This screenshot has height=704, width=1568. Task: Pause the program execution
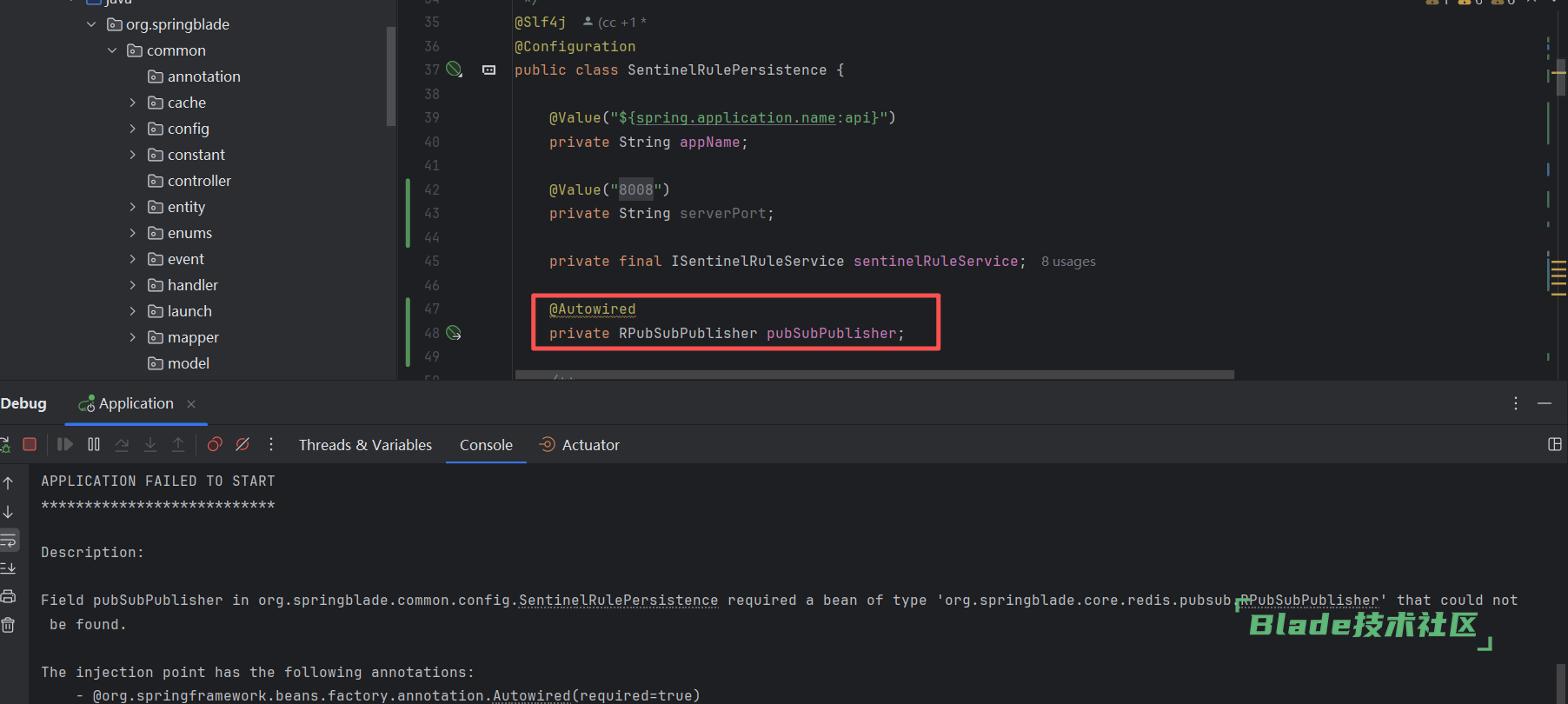pos(94,444)
